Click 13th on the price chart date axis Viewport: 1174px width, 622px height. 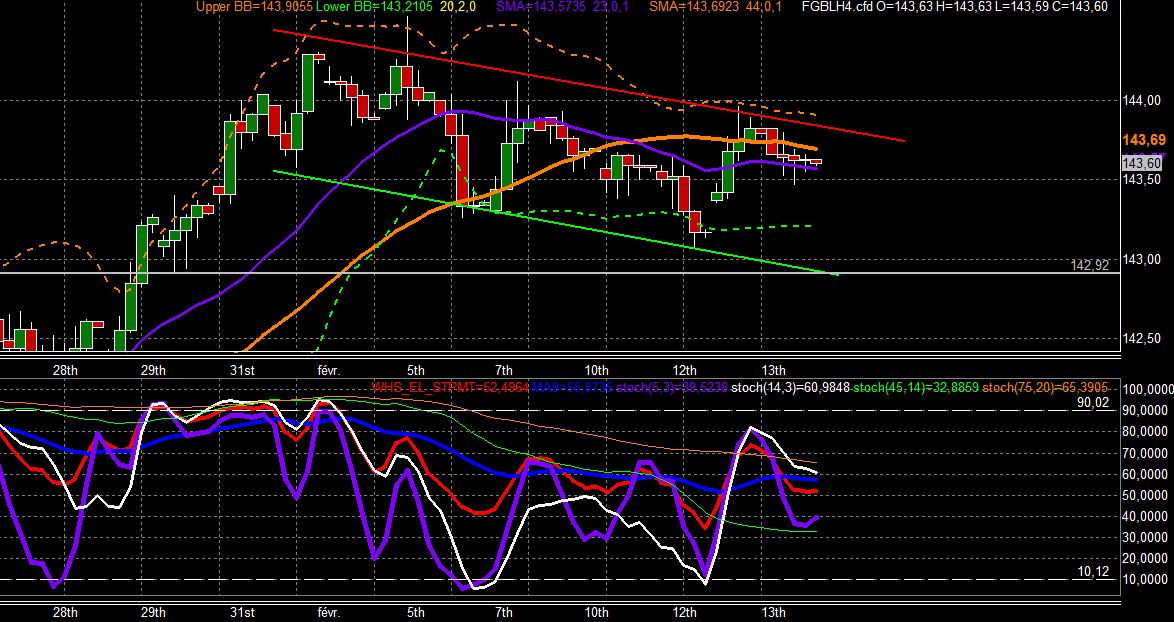point(773,371)
